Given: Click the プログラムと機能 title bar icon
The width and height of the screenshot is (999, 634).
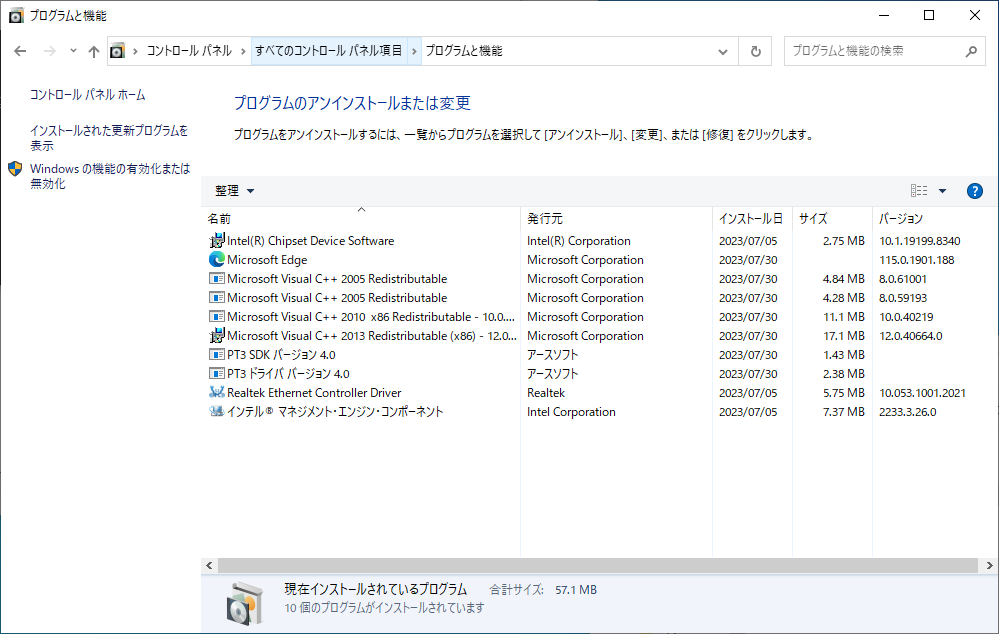Looking at the screenshot, I should 16,16.
